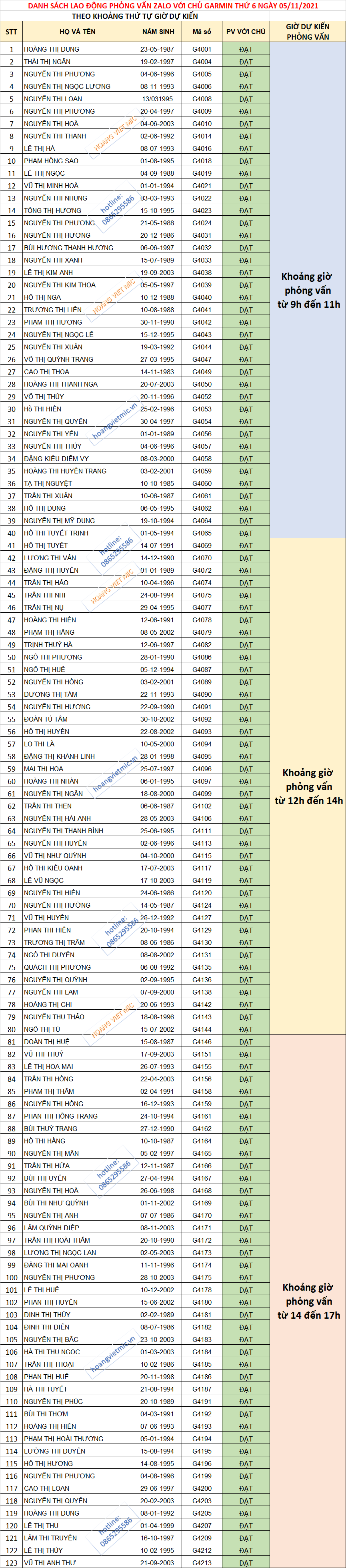Click the name 'QUÁCH THỊ PHƯƠNG'
Image resolution: width=346 pixels, height=1568 pixels.
click(57, 967)
